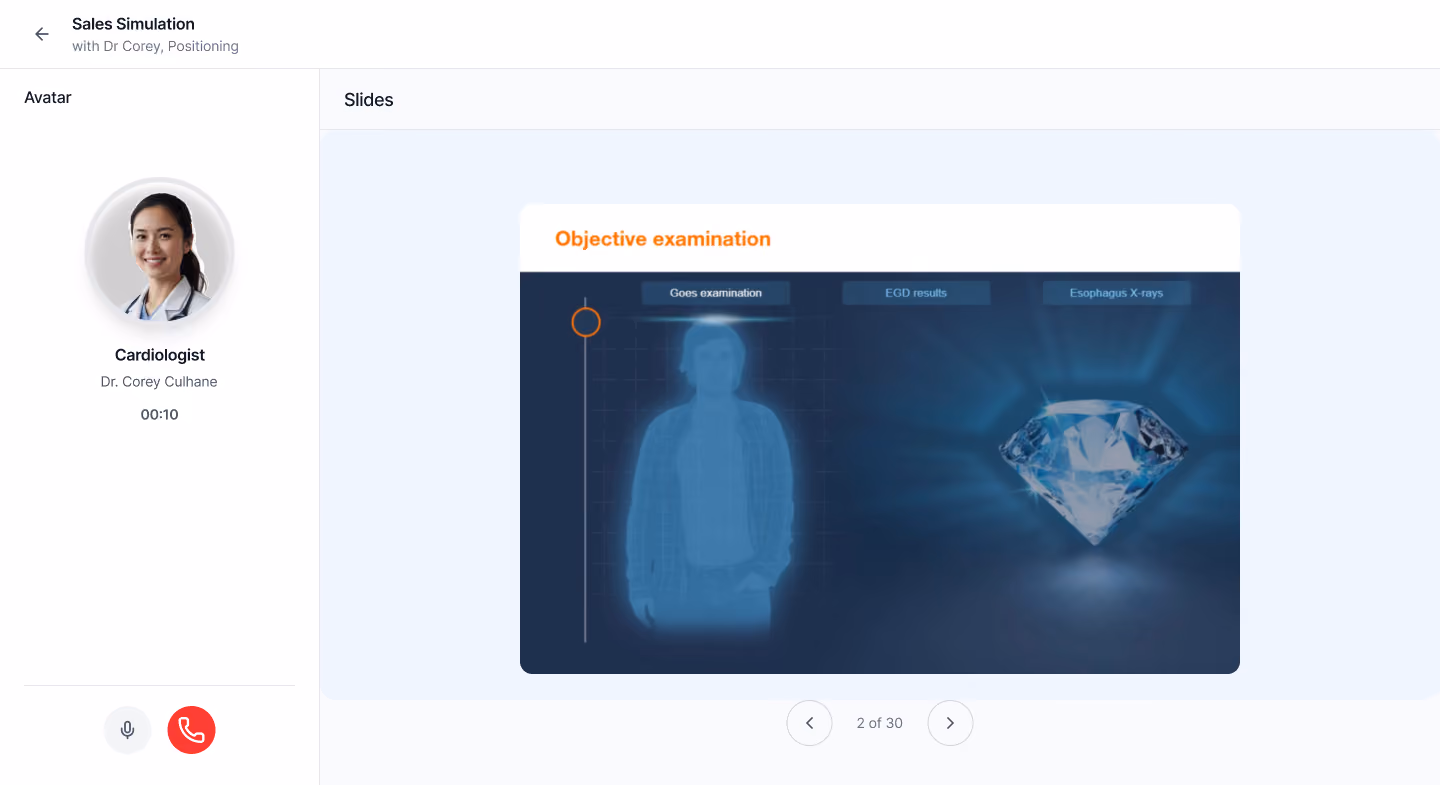Click the 00:10 call timer
The width and height of the screenshot is (1440, 785).
click(x=160, y=414)
